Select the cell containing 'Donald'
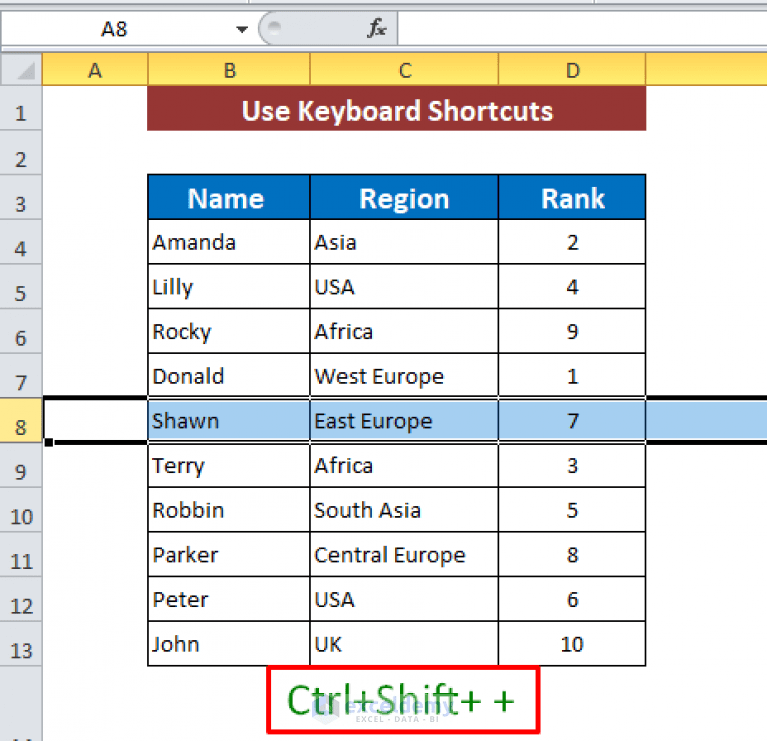 click(228, 376)
